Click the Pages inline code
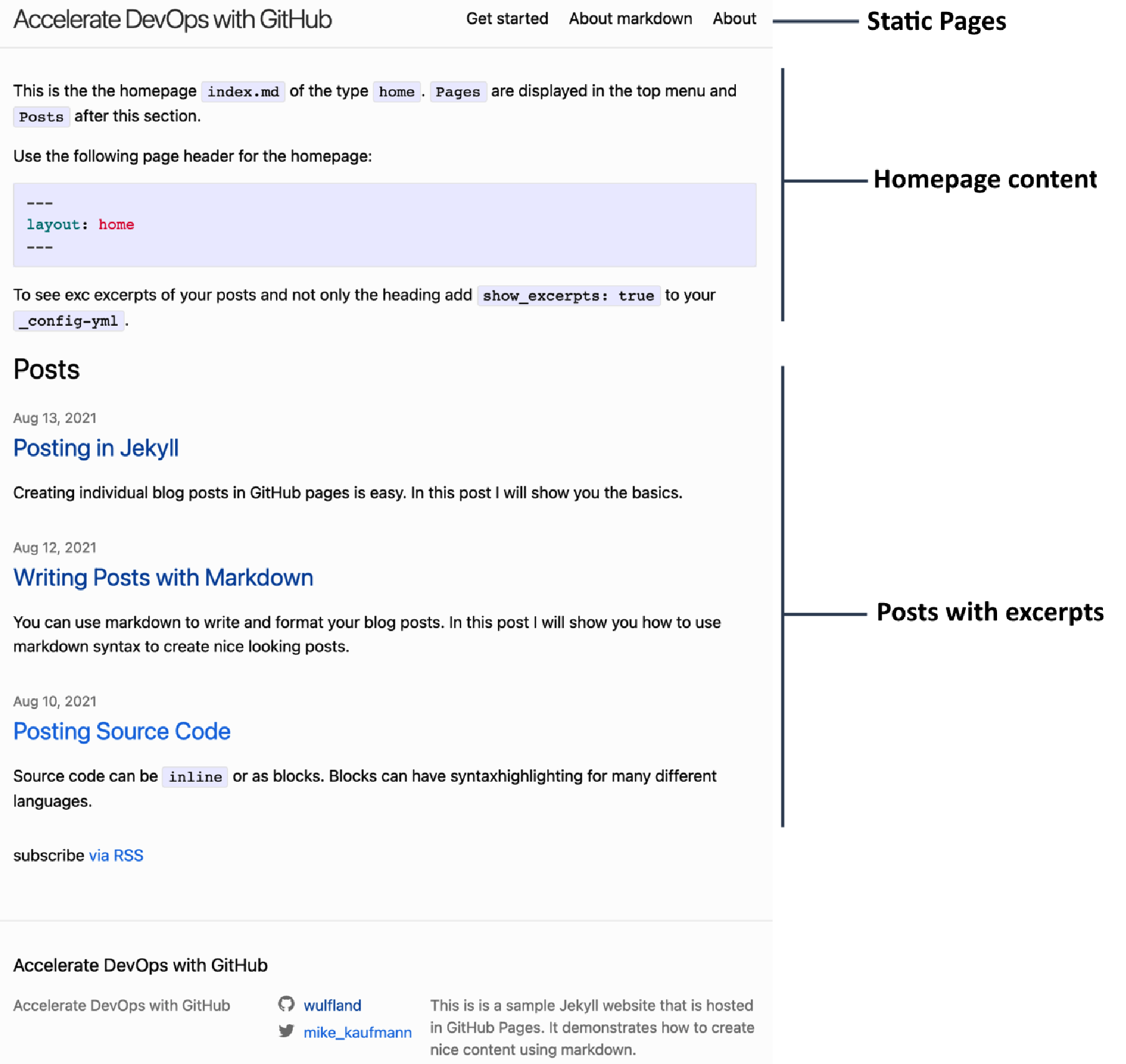This screenshot has width=1126, height=1064. tap(458, 92)
